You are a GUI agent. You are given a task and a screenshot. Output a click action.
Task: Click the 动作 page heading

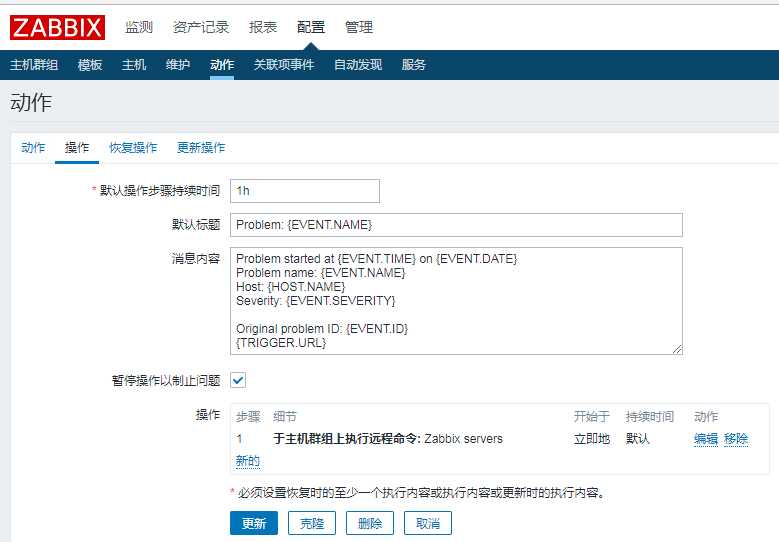pyautogui.click(x=31, y=102)
